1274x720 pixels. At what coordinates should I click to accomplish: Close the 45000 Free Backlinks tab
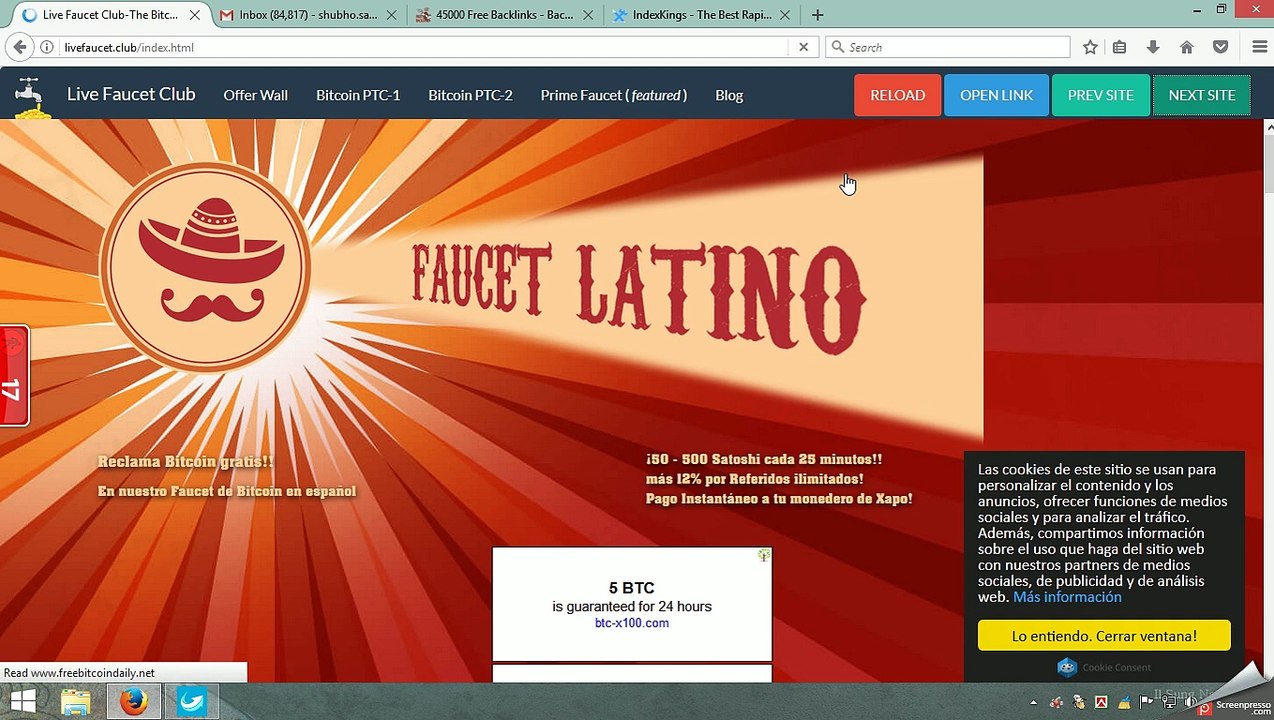[588, 15]
